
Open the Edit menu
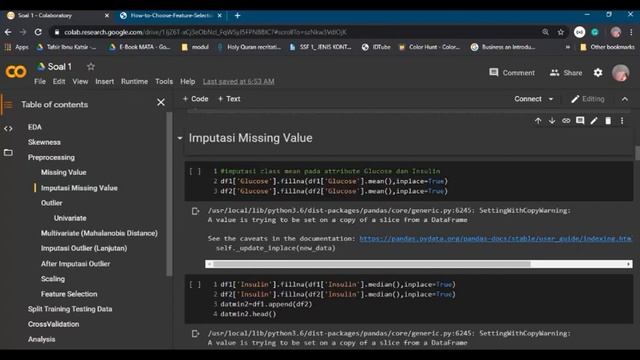pos(59,82)
